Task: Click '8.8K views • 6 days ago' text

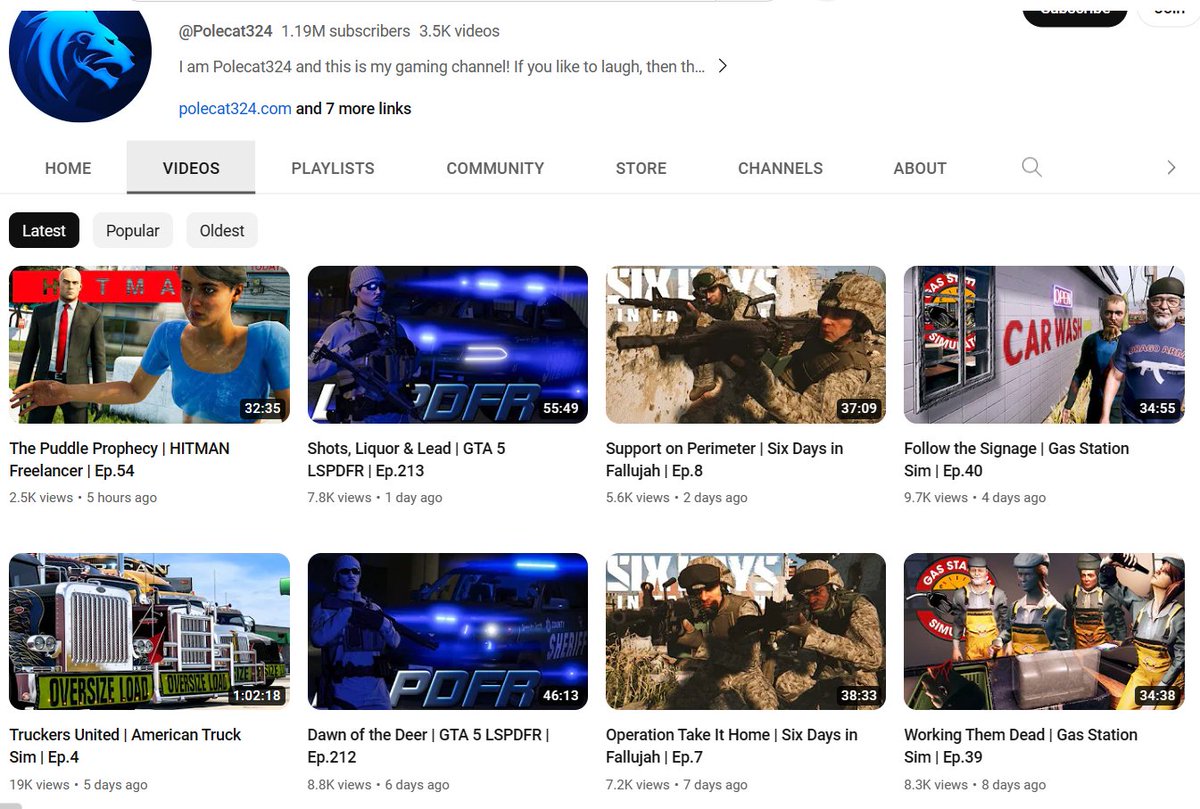Action: pyautogui.click(x=378, y=785)
